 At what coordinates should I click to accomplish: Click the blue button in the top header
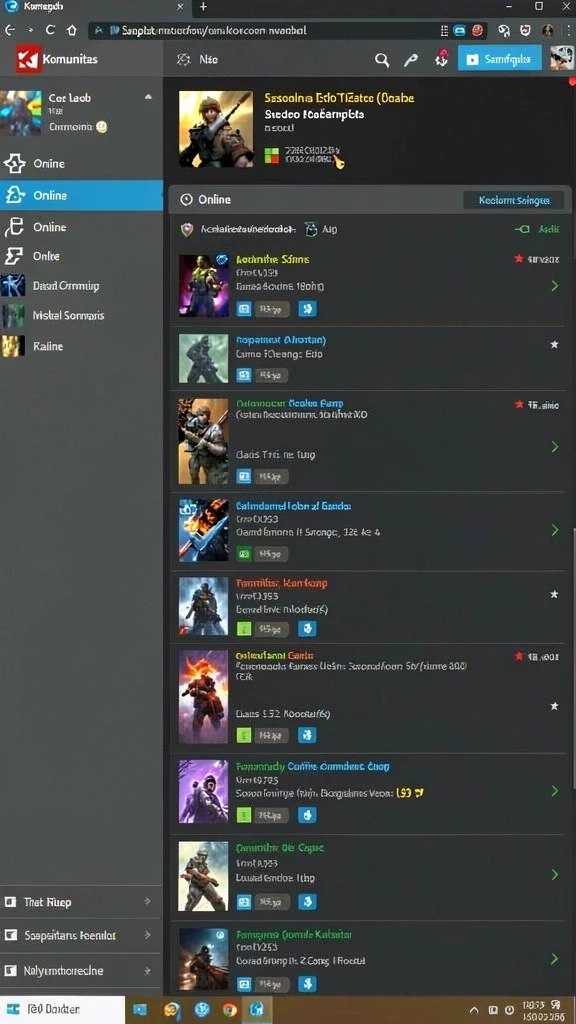(500, 59)
